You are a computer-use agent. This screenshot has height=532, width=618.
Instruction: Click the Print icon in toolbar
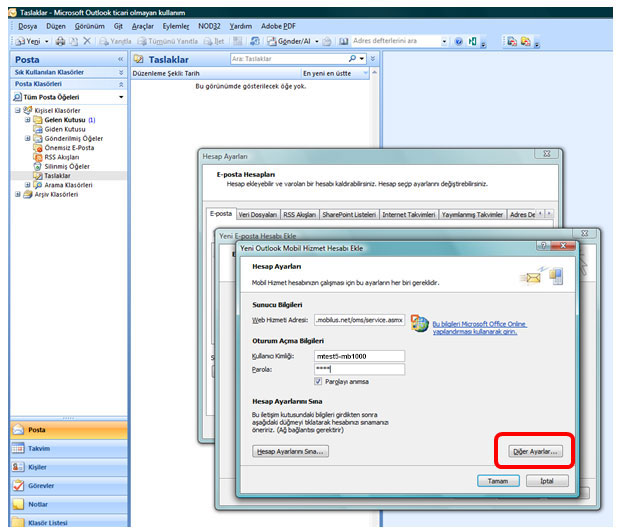(60, 41)
